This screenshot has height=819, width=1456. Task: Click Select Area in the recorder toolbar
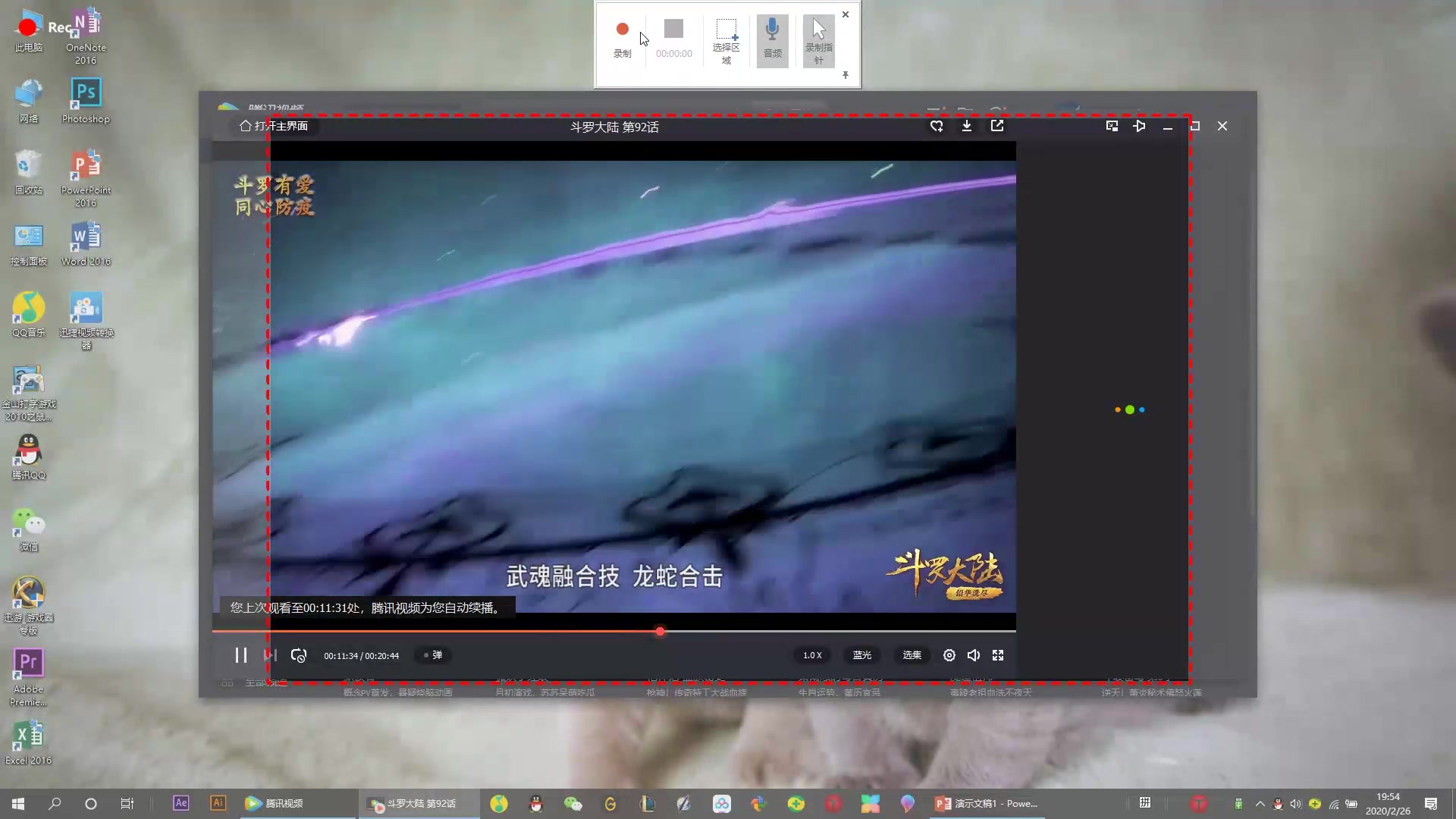click(x=726, y=40)
